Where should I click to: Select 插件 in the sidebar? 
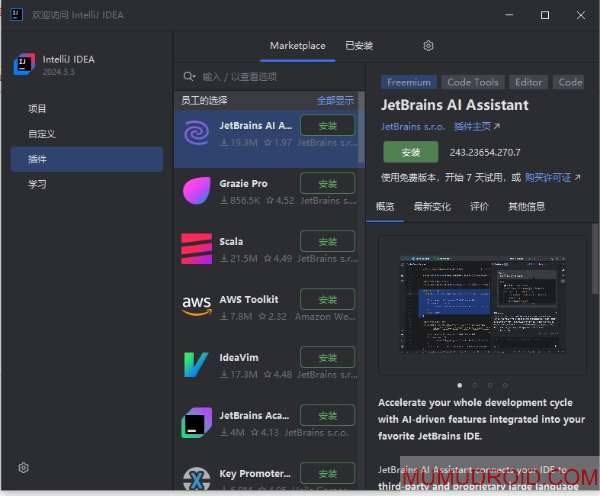[87, 159]
